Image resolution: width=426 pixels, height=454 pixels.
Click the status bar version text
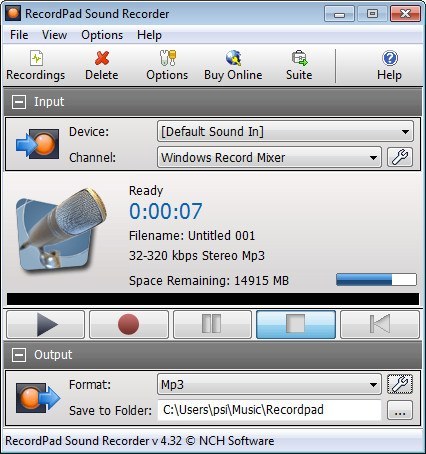(140, 441)
